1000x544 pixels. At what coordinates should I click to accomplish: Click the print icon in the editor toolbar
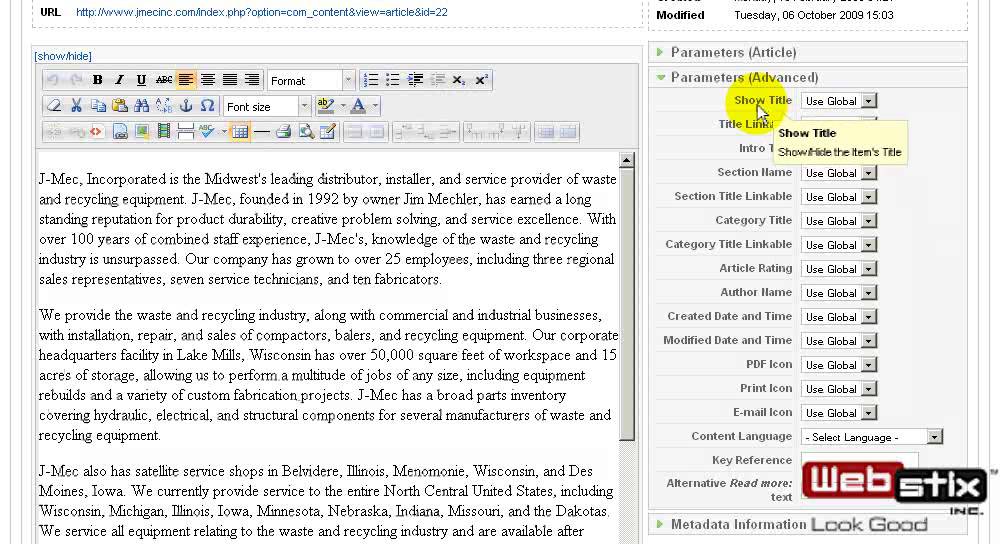click(x=284, y=132)
